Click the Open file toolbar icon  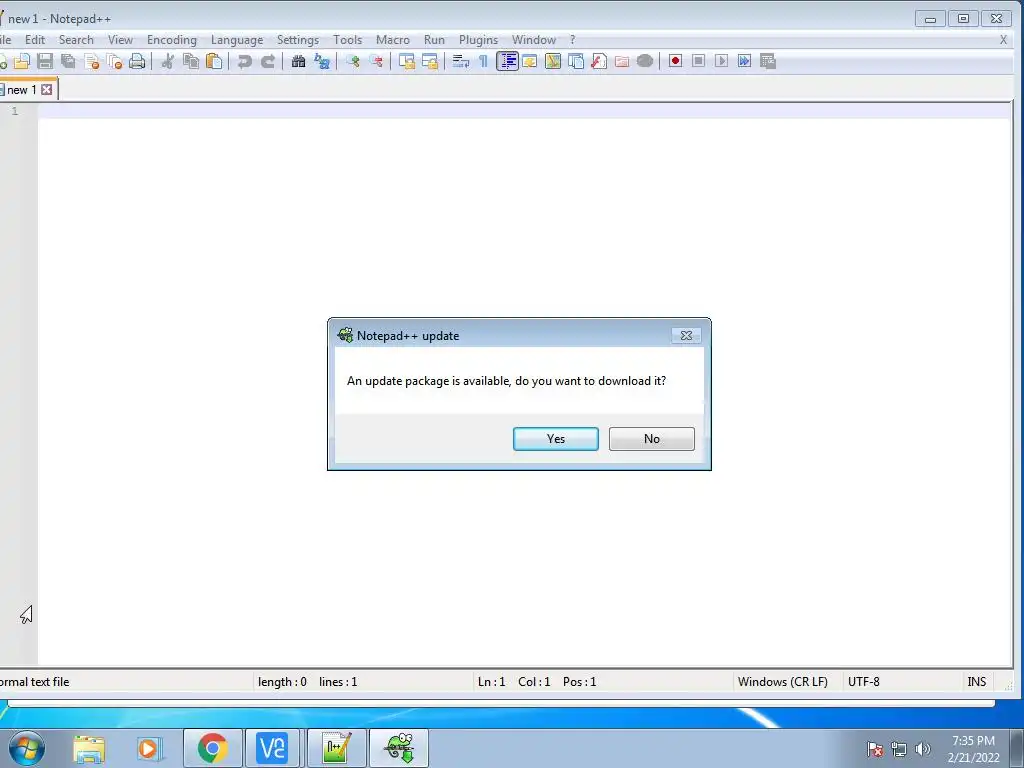[22, 61]
